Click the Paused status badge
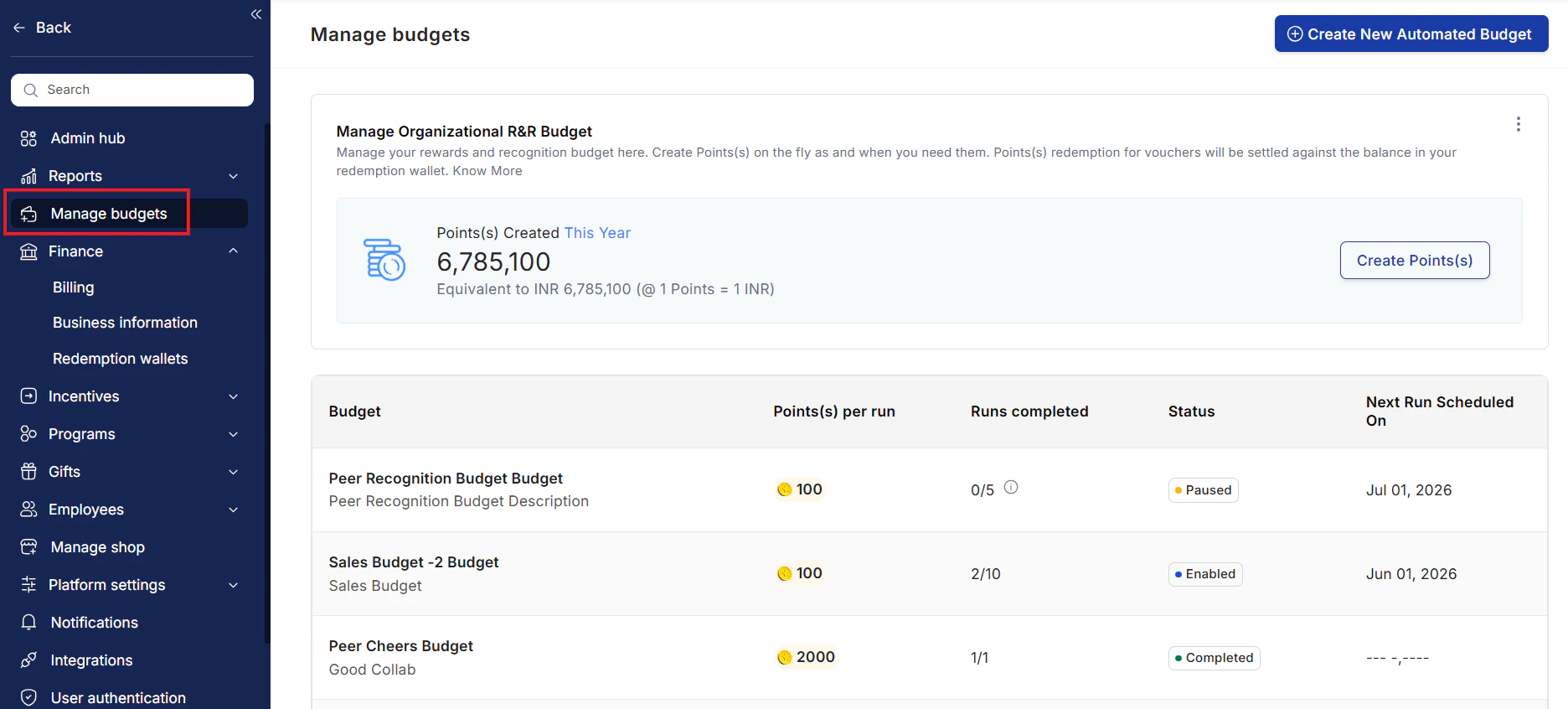1568x709 pixels. point(1203,490)
